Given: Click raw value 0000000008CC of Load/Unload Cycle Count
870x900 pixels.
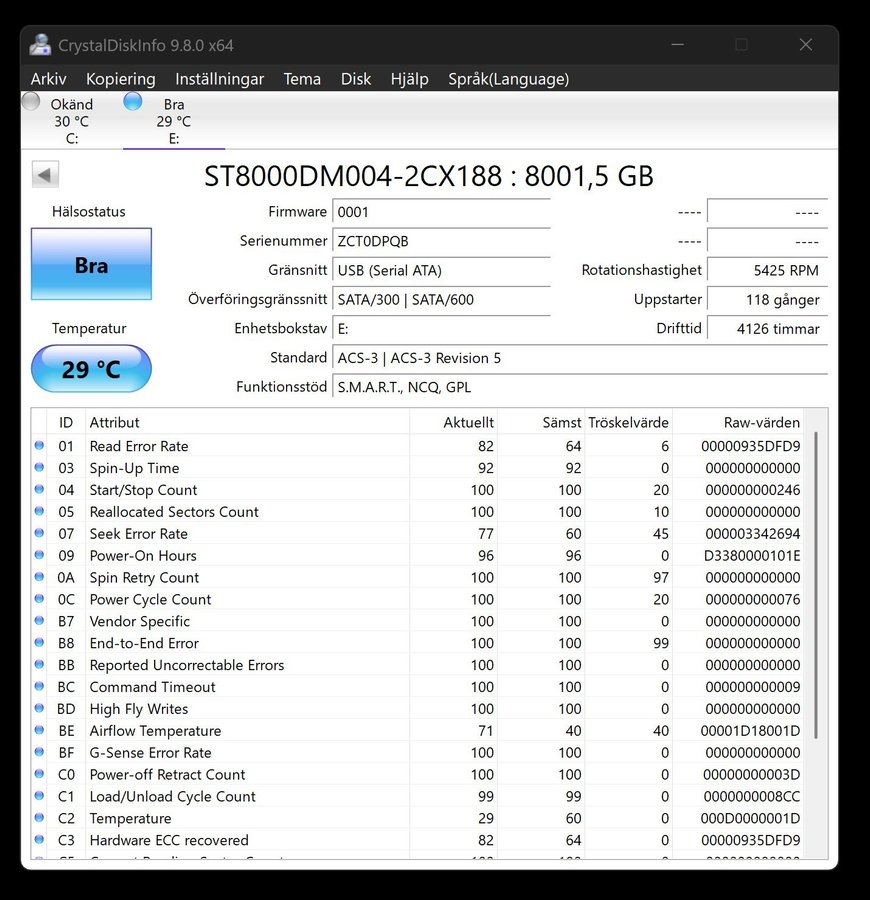Looking at the screenshot, I should pyautogui.click(x=752, y=797).
